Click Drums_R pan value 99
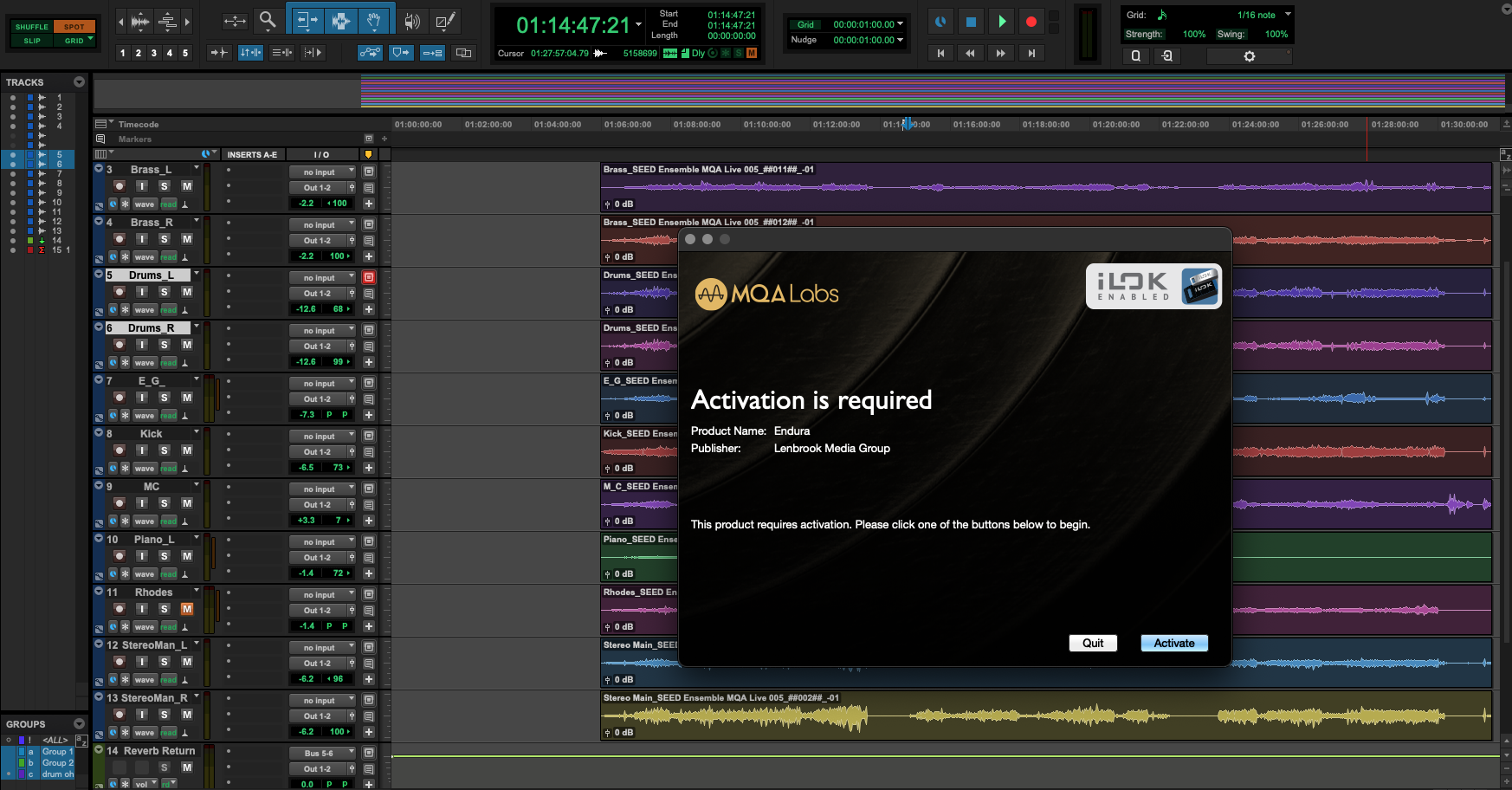 [x=339, y=362]
